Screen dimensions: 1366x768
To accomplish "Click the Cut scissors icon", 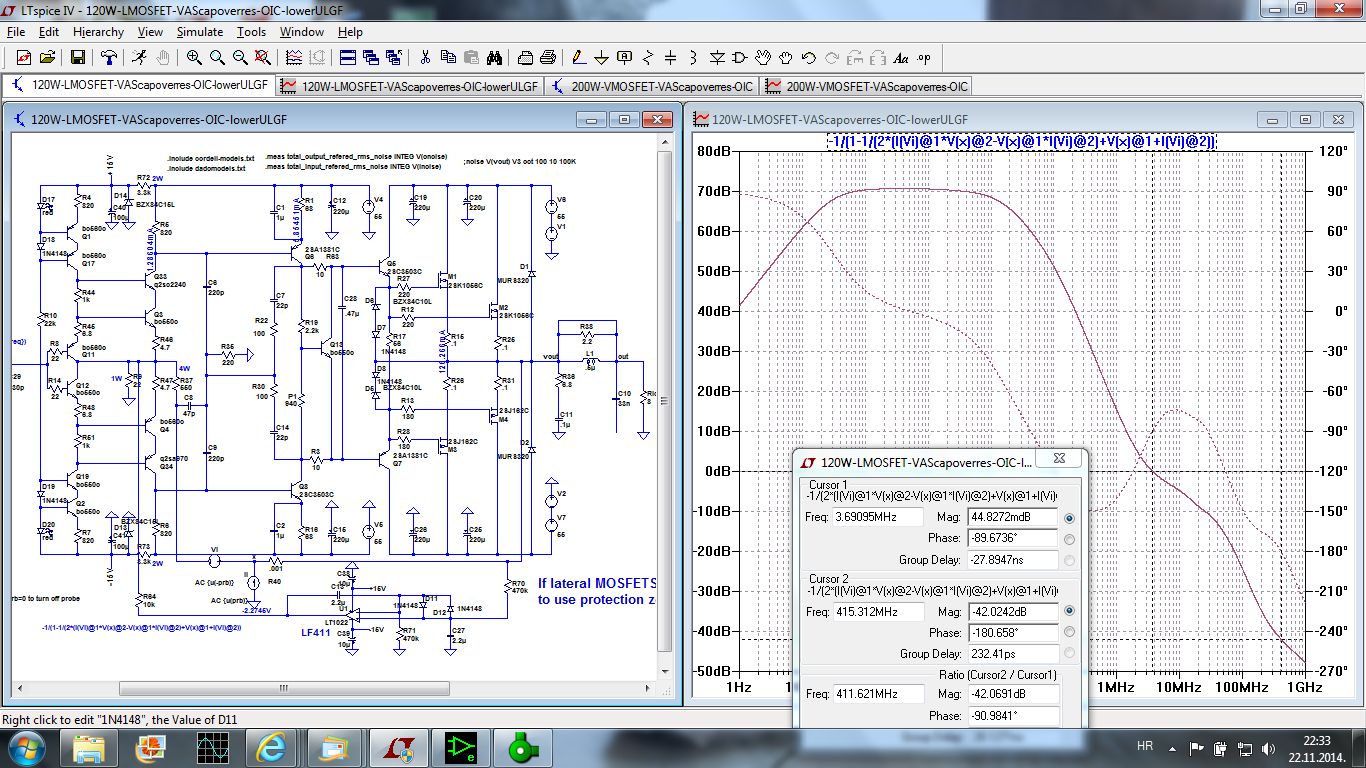I will tap(425, 57).
